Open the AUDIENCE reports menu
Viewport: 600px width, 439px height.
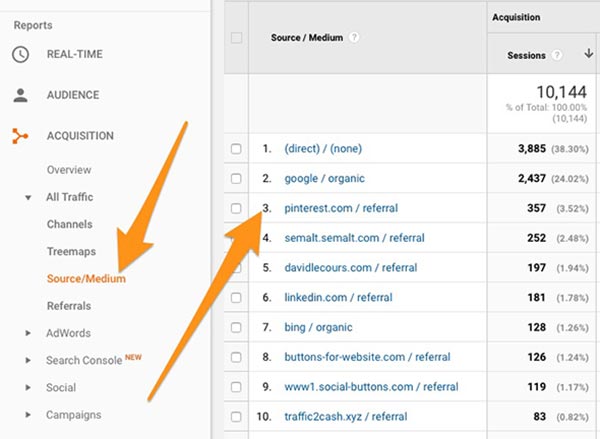[x=73, y=95]
